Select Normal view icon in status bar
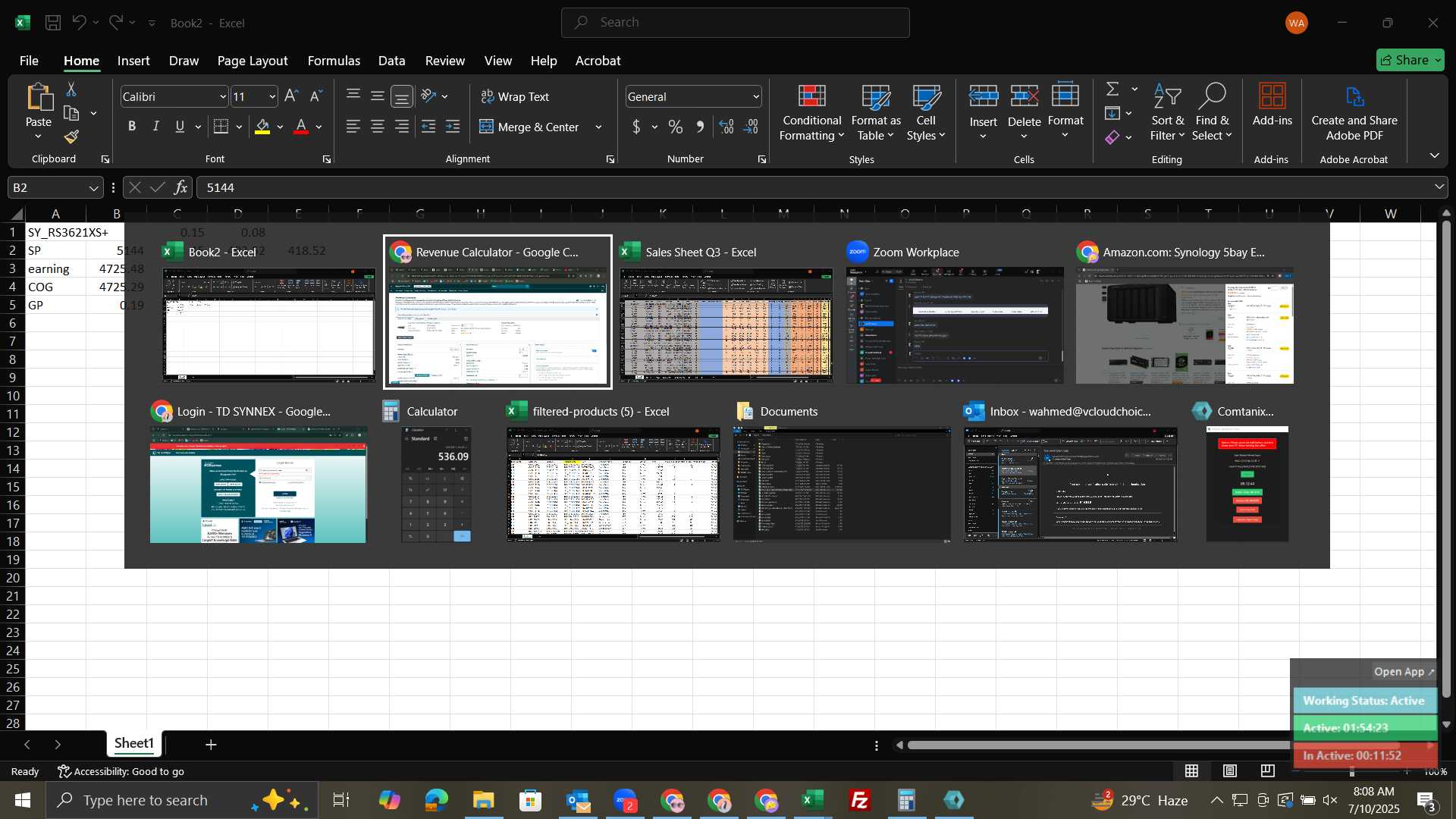Viewport: 1456px width, 819px height. click(1192, 771)
